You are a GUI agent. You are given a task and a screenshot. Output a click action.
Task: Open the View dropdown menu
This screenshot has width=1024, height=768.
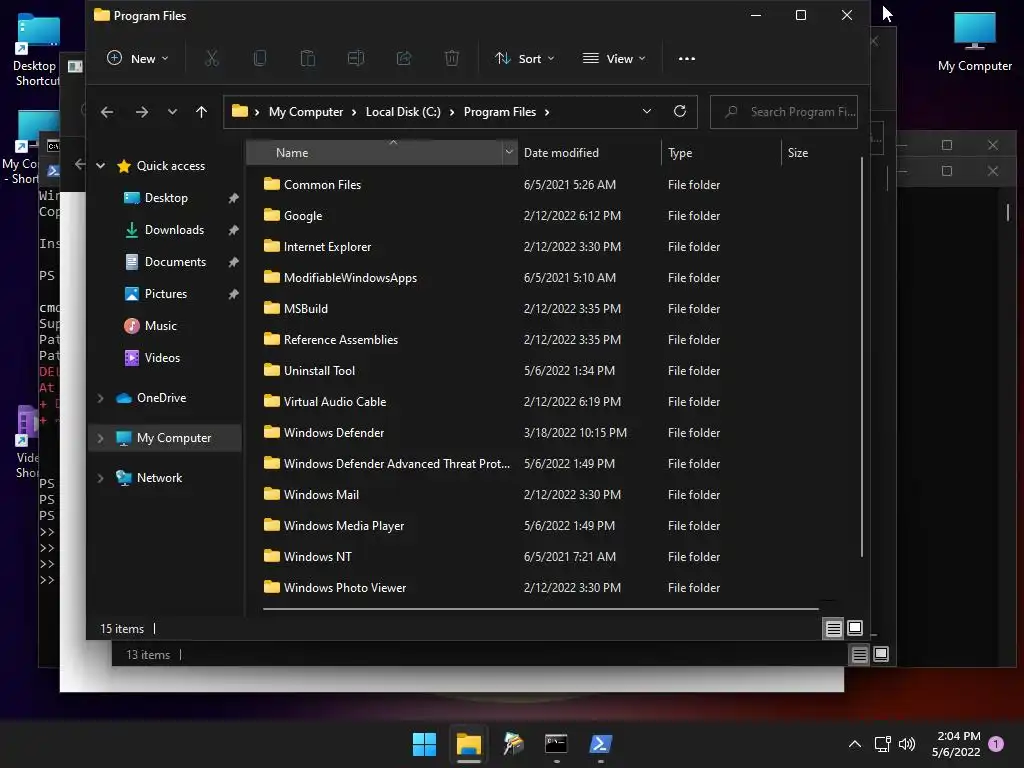[614, 59]
